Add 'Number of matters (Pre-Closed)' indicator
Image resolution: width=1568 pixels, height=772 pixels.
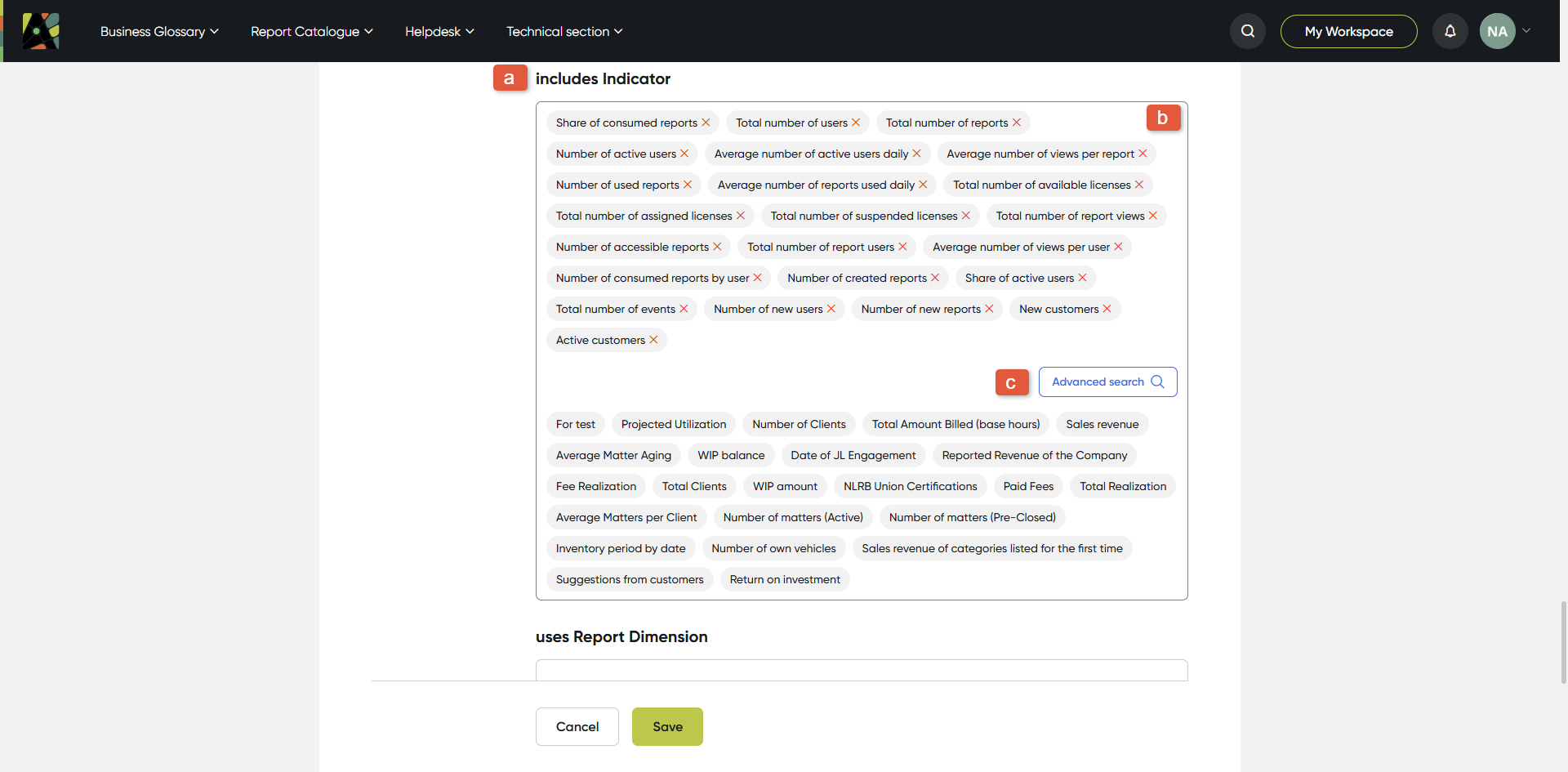(x=972, y=517)
